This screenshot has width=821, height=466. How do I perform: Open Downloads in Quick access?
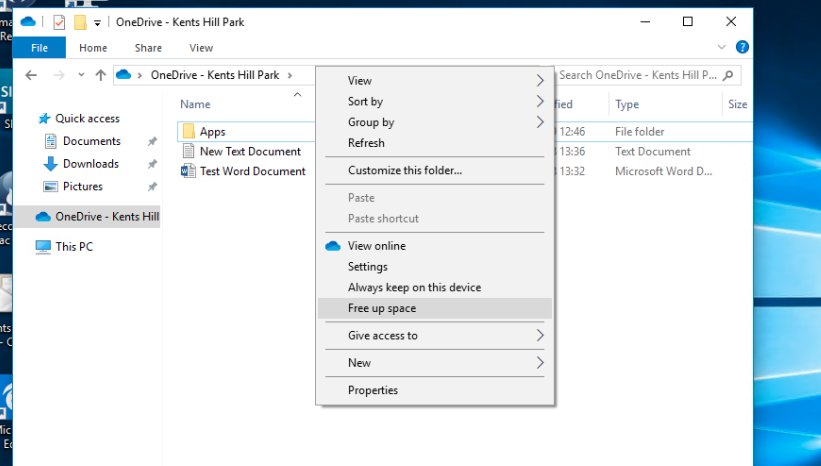(91, 164)
